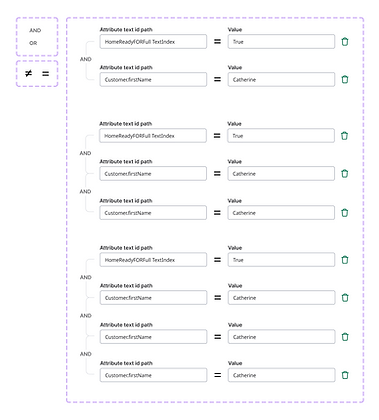The width and height of the screenshot is (379, 420).
Task: Focus first Attribute text id path field
Action: coord(153,42)
